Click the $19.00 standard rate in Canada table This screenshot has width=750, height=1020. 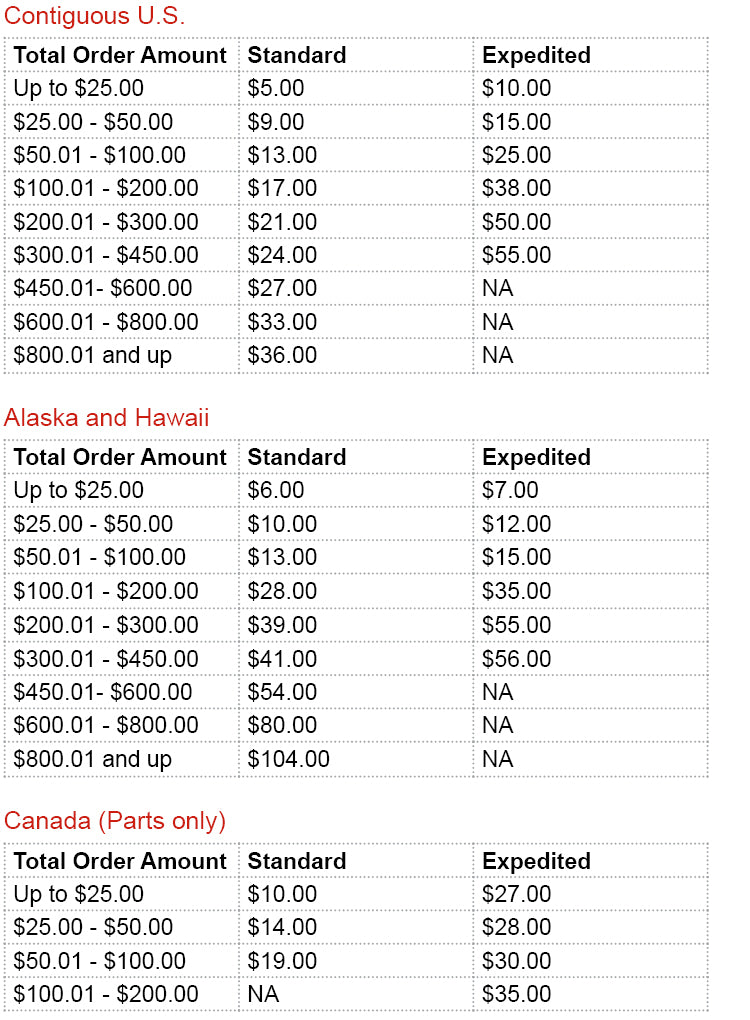282,961
